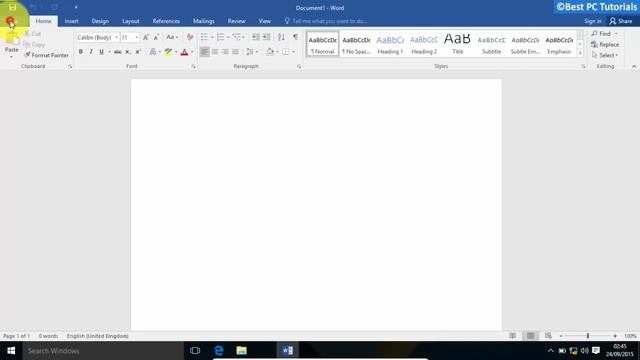Open the Find dropdown arrow in Editing
This screenshot has width=640, height=360.
pos(616,33)
